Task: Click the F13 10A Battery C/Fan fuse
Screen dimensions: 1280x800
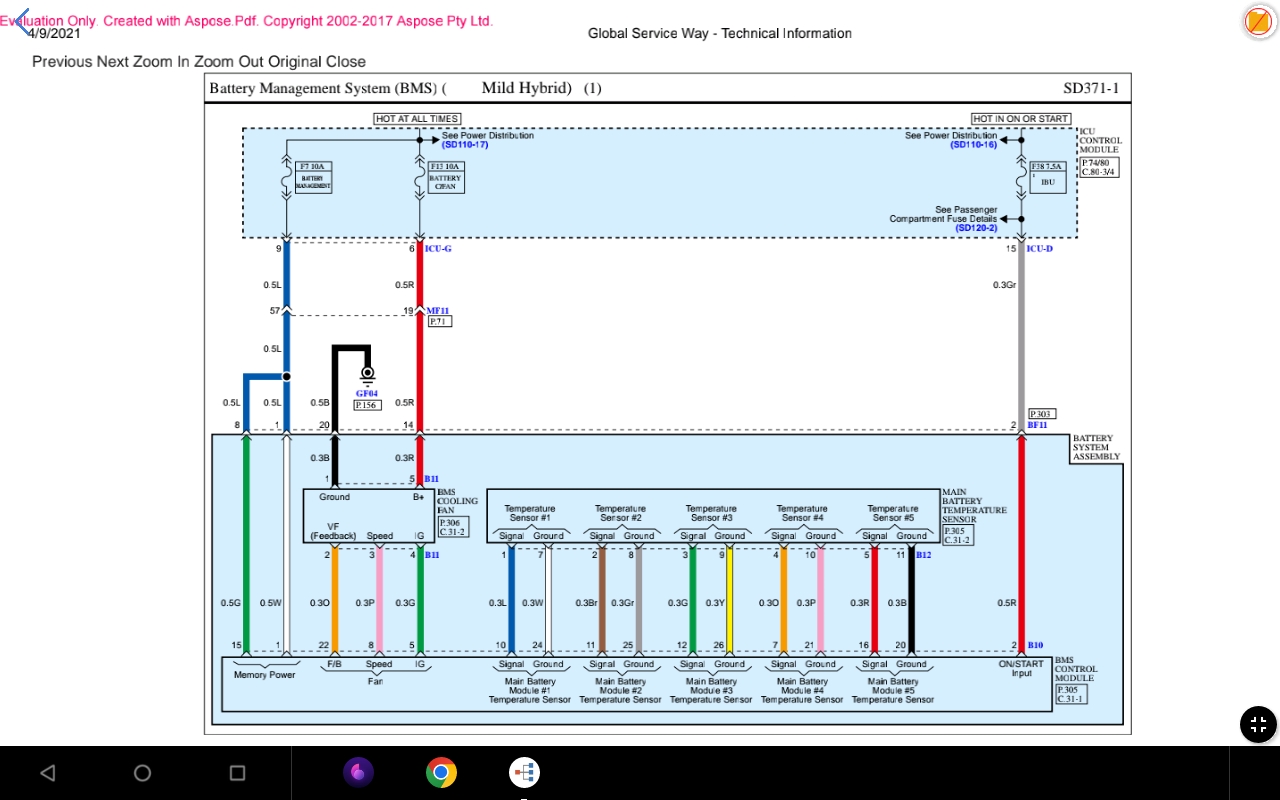Action: 445,177
